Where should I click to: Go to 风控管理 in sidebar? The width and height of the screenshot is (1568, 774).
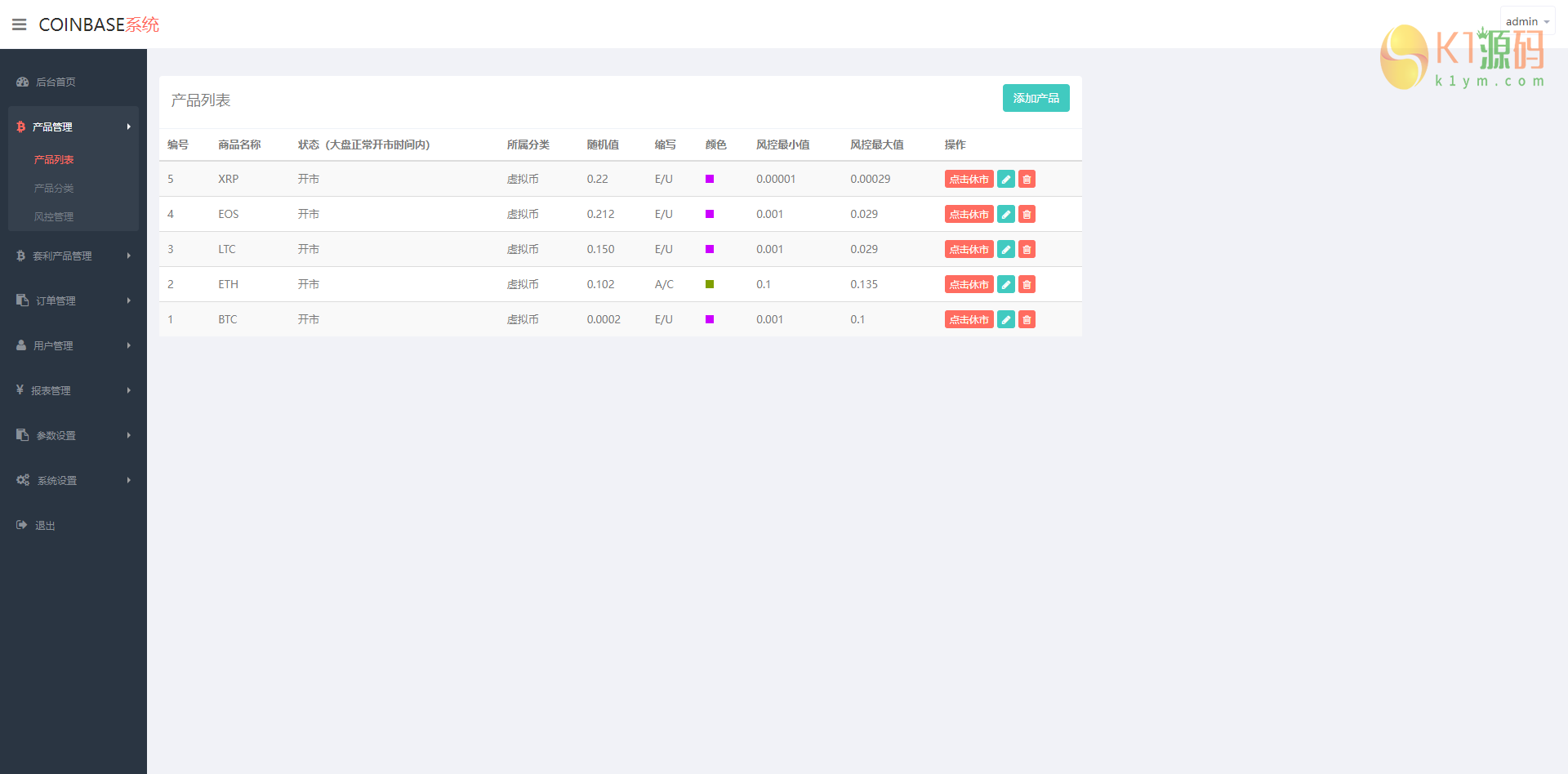54,216
